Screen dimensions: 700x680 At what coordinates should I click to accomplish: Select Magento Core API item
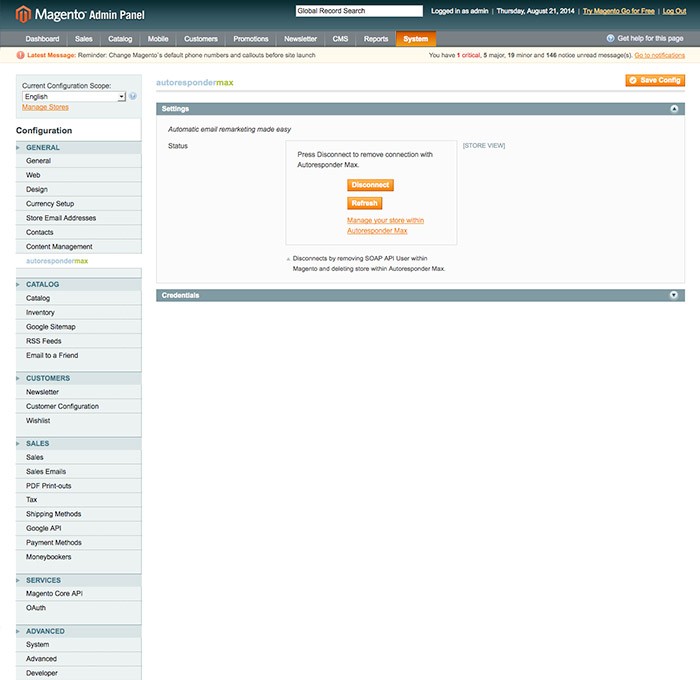[79, 593]
